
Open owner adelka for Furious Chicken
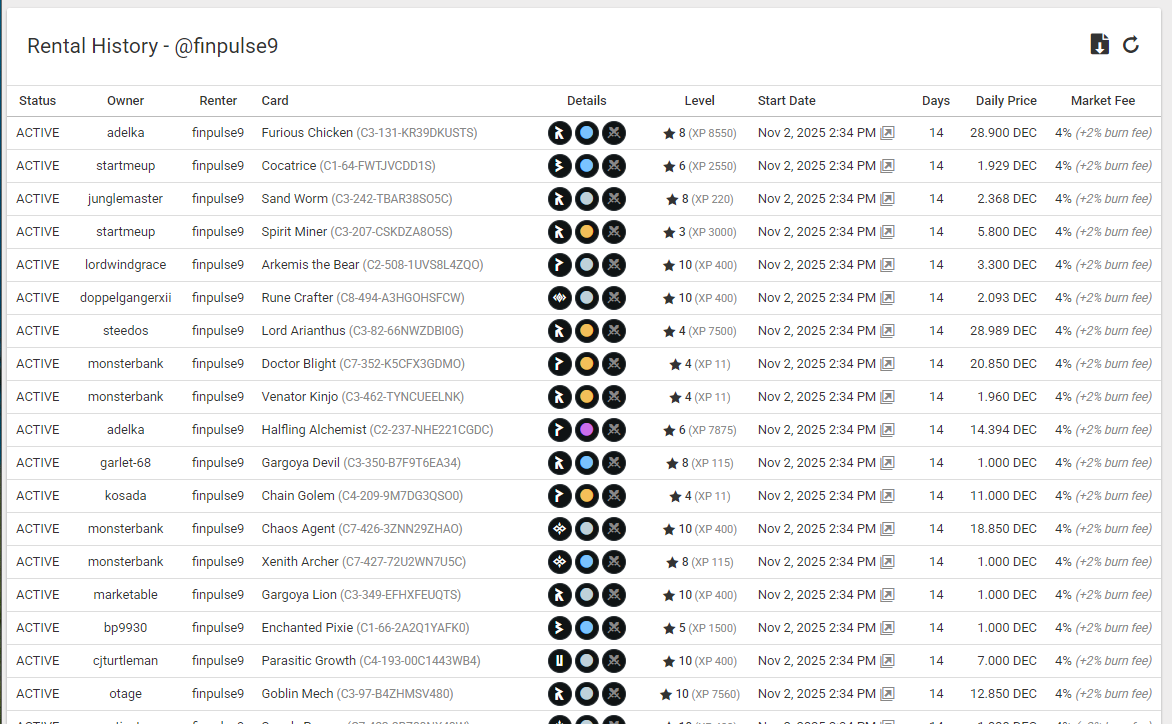(126, 133)
